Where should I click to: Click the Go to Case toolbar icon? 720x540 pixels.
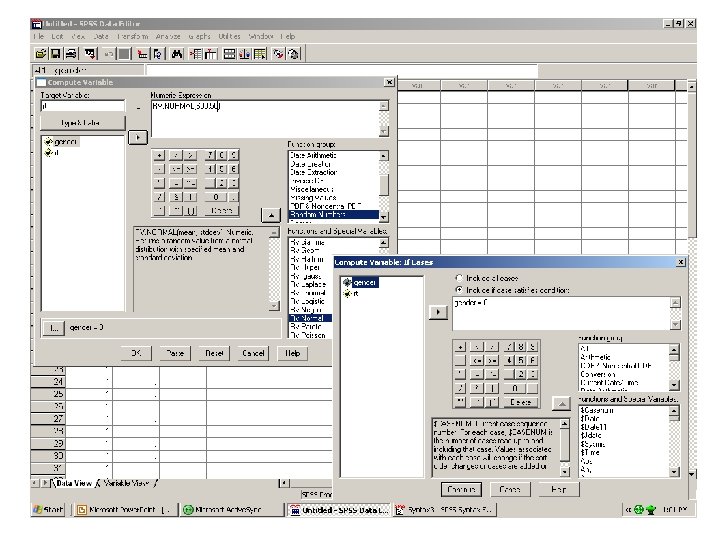[142, 54]
